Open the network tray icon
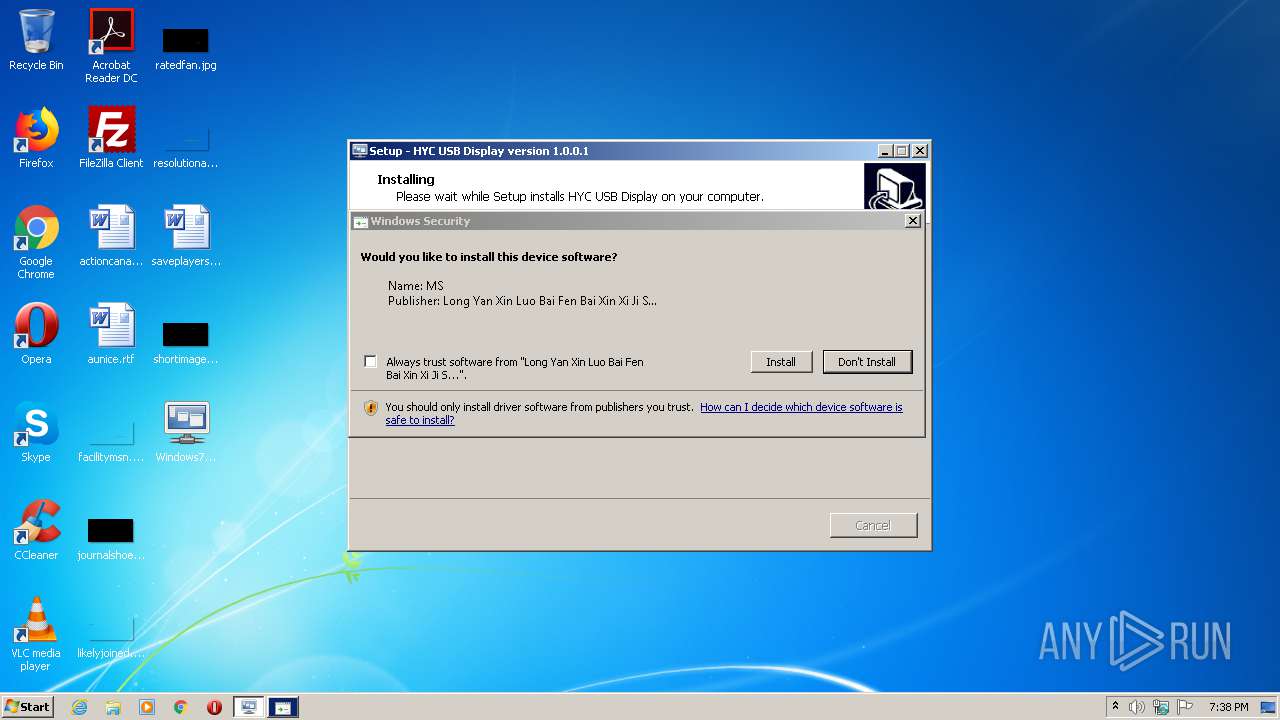The width and height of the screenshot is (1280, 720). pyautogui.click(x=1161, y=707)
